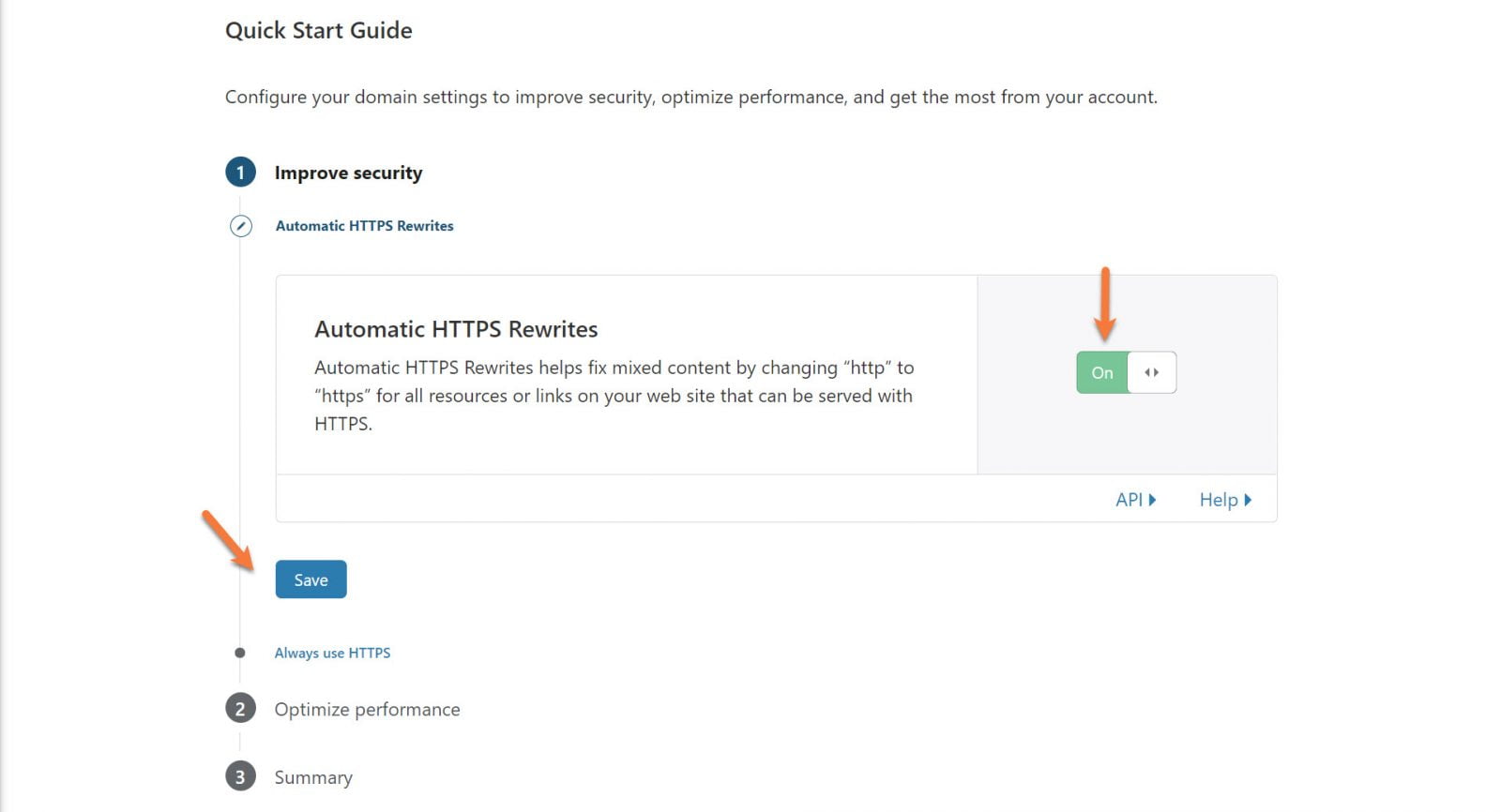Click the pencil edit icon beside Automatic HTTPS Rewrites
Screen dimensions: 1501x812
241,226
